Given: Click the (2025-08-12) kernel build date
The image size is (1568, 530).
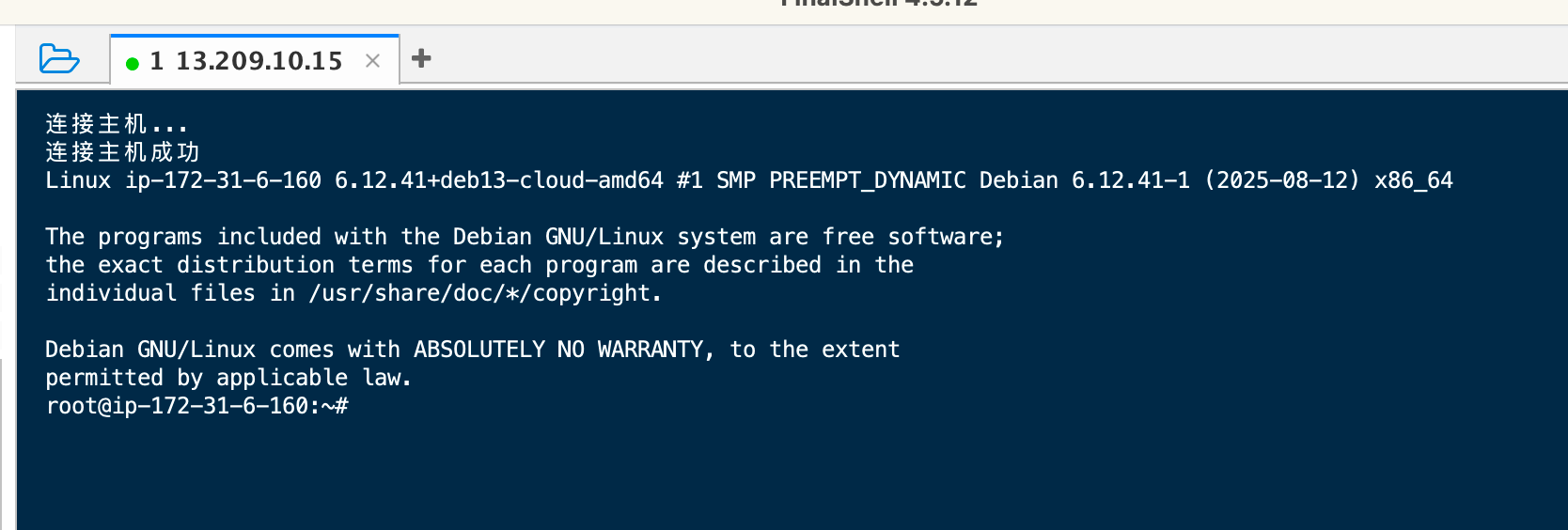Looking at the screenshot, I should [x=1282, y=180].
